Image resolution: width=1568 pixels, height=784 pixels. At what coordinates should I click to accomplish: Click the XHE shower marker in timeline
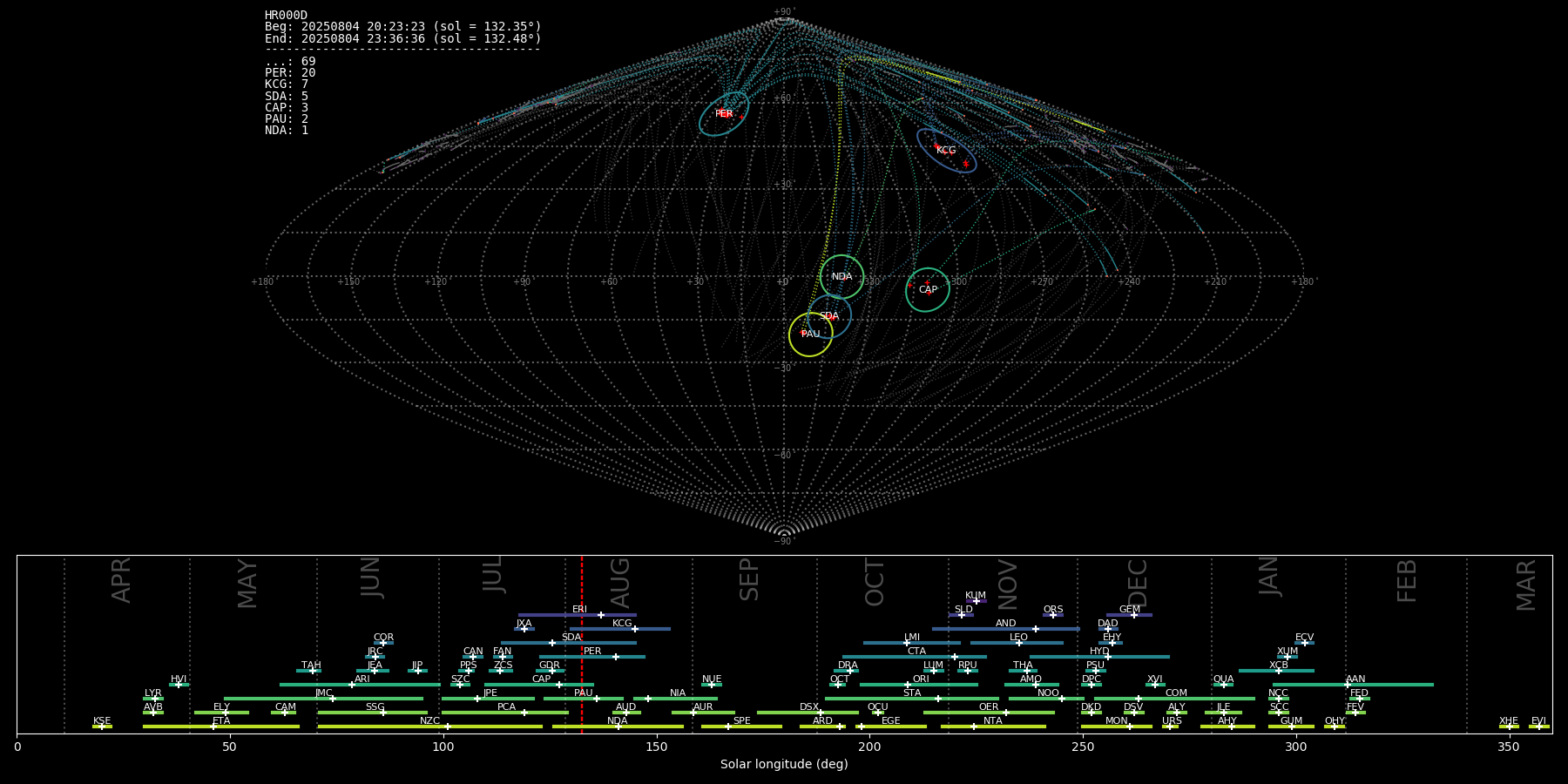click(x=1509, y=727)
